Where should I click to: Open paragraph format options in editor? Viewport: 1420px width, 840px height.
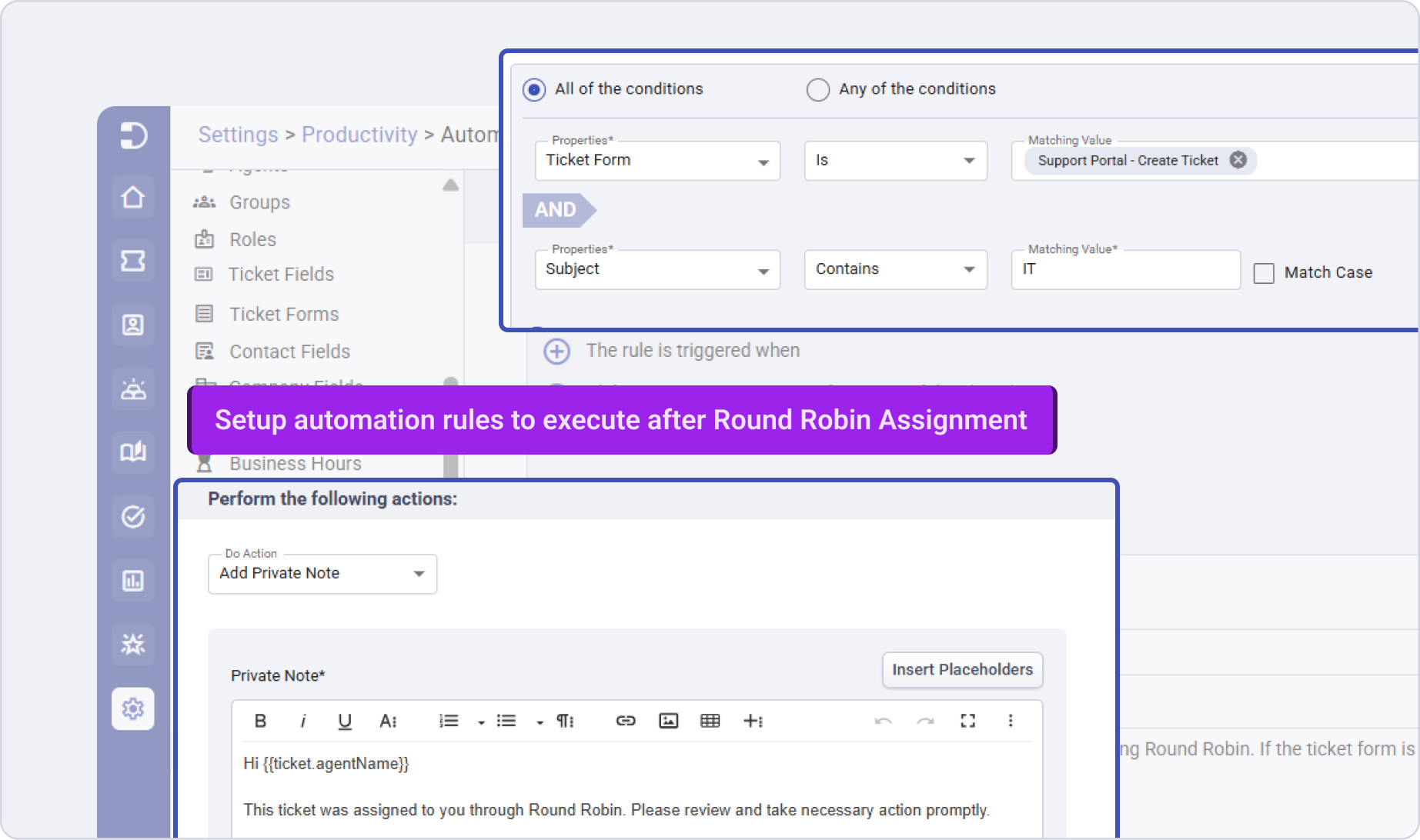[x=566, y=721]
